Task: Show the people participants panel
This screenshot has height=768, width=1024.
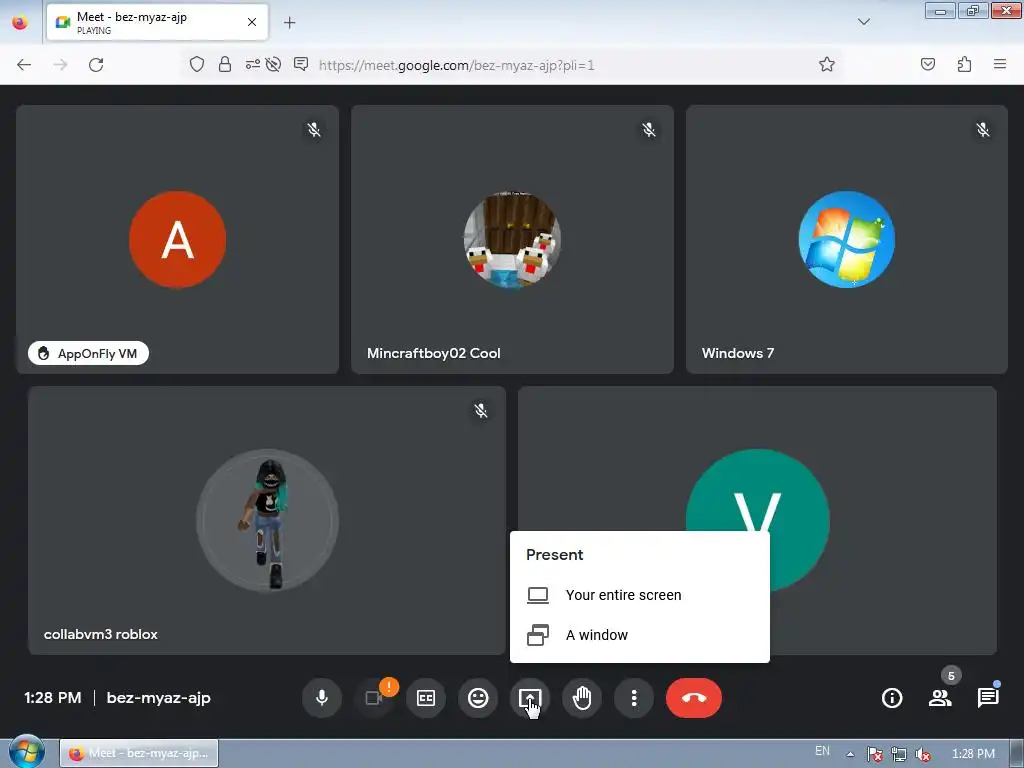Action: tap(940, 697)
